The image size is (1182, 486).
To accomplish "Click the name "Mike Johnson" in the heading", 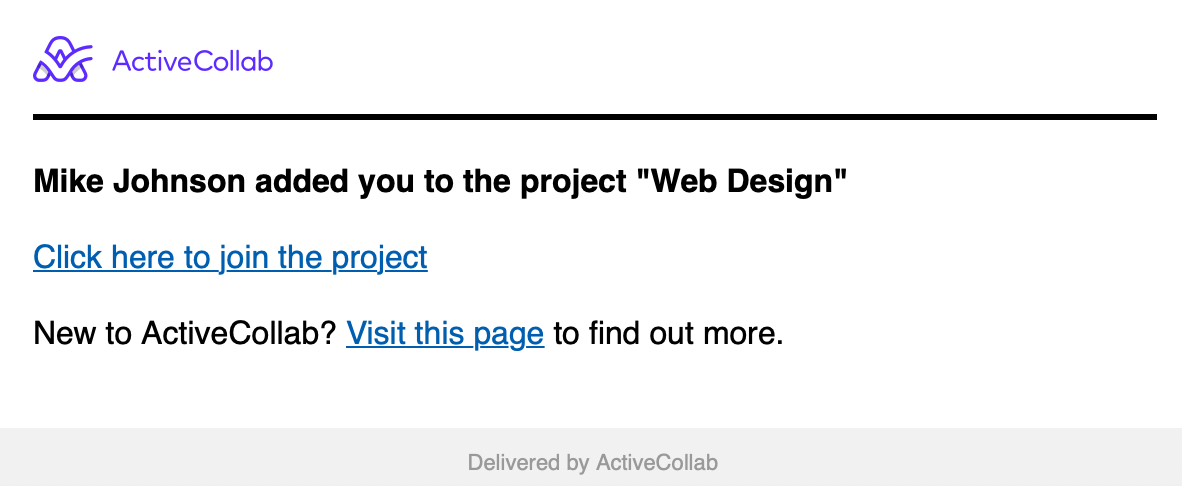I will pyautogui.click(x=139, y=182).
